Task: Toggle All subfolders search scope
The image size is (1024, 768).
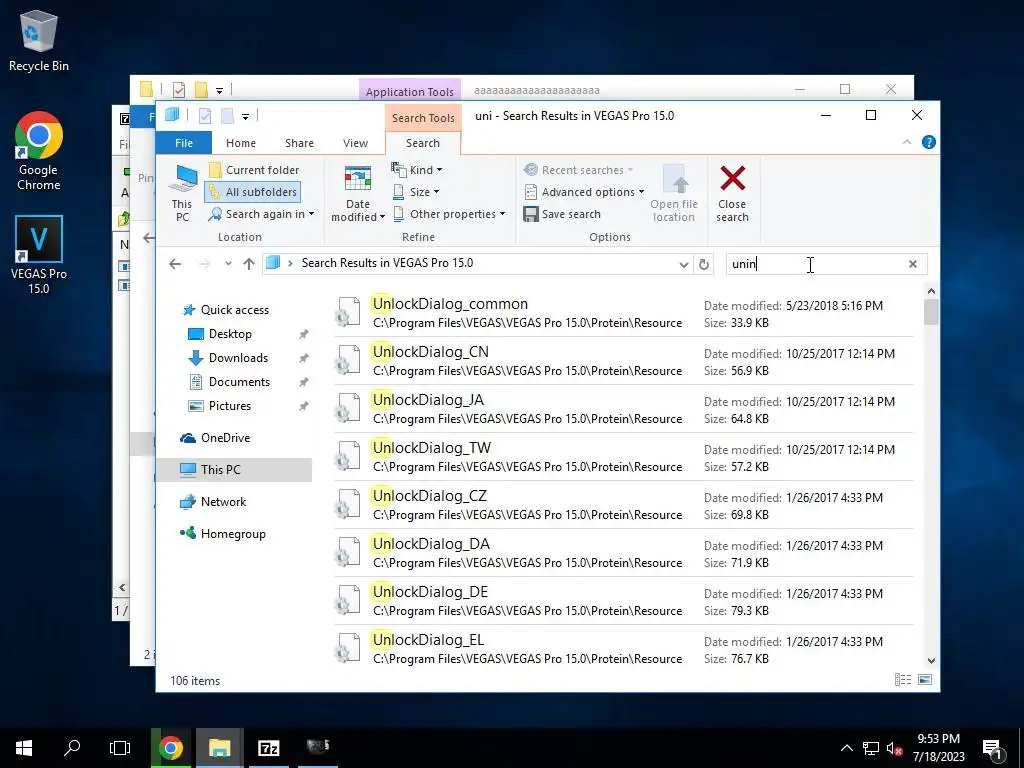Action: coord(253,192)
